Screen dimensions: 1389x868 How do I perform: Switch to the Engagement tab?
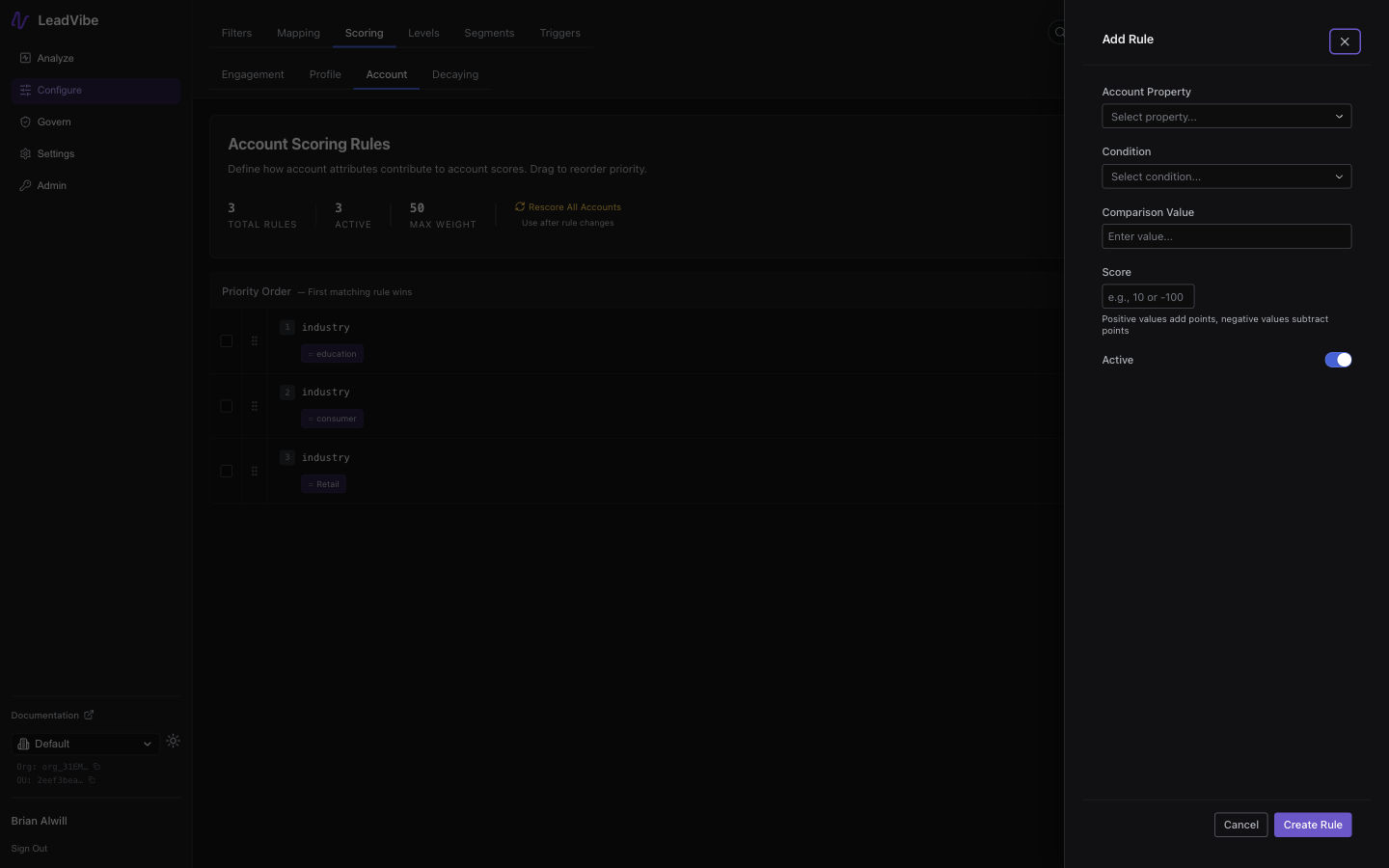(x=252, y=74)
